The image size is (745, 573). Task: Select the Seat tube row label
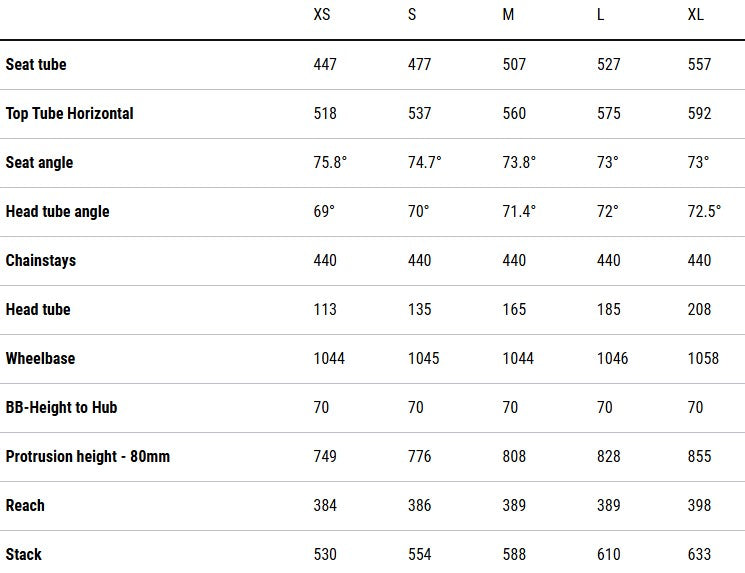[x=36, y=64]
